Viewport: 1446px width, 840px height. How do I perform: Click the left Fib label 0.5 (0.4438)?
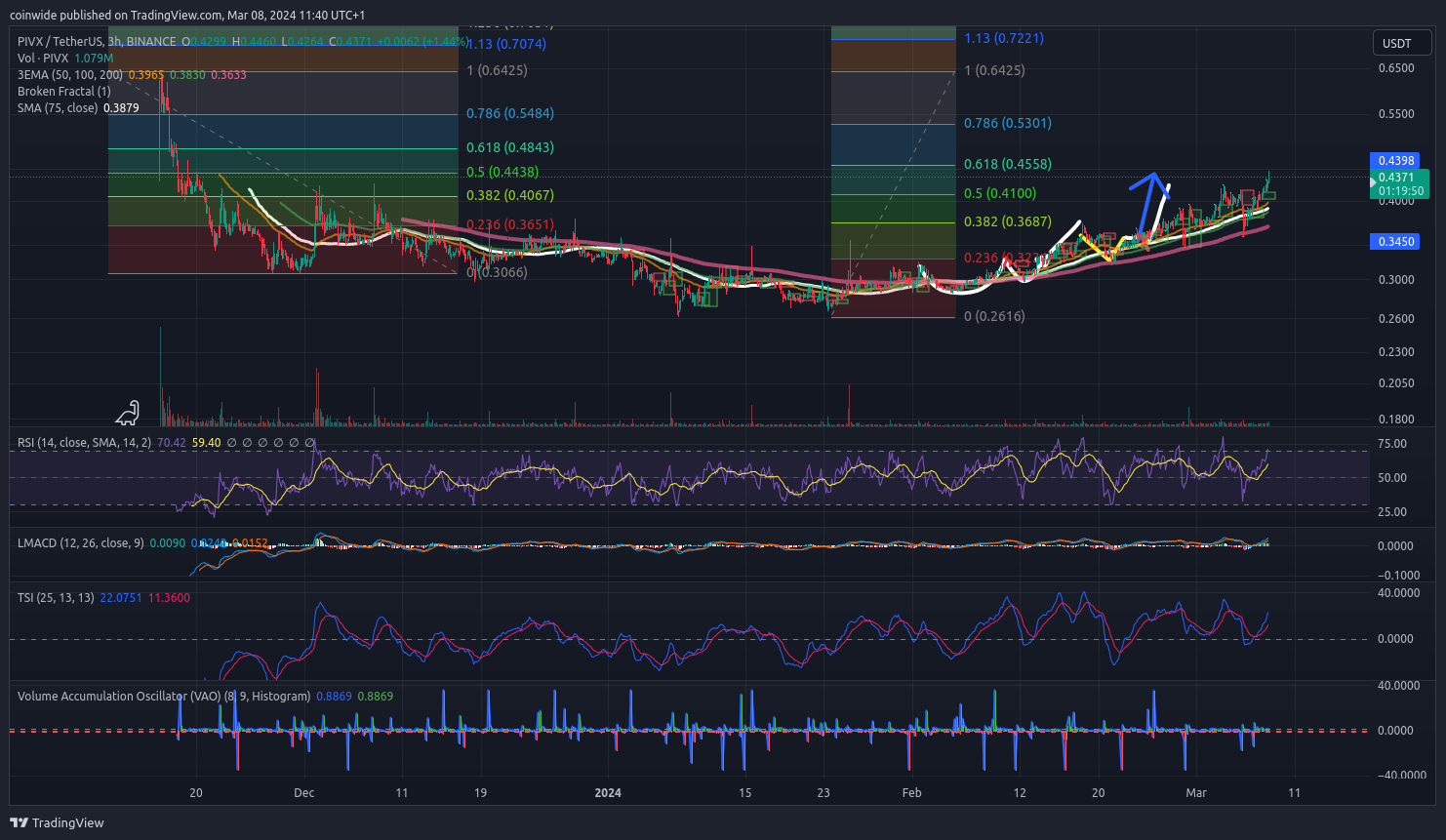coord(502,172)
